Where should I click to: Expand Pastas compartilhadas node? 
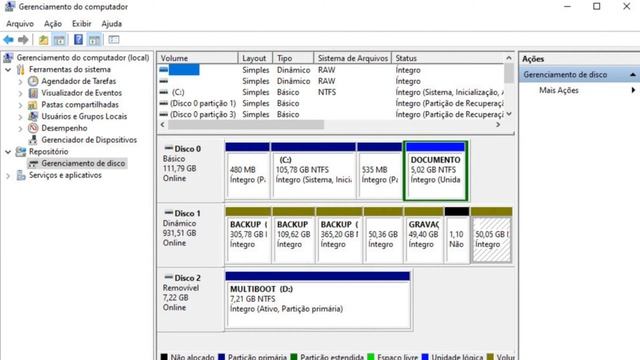(21, 105)
